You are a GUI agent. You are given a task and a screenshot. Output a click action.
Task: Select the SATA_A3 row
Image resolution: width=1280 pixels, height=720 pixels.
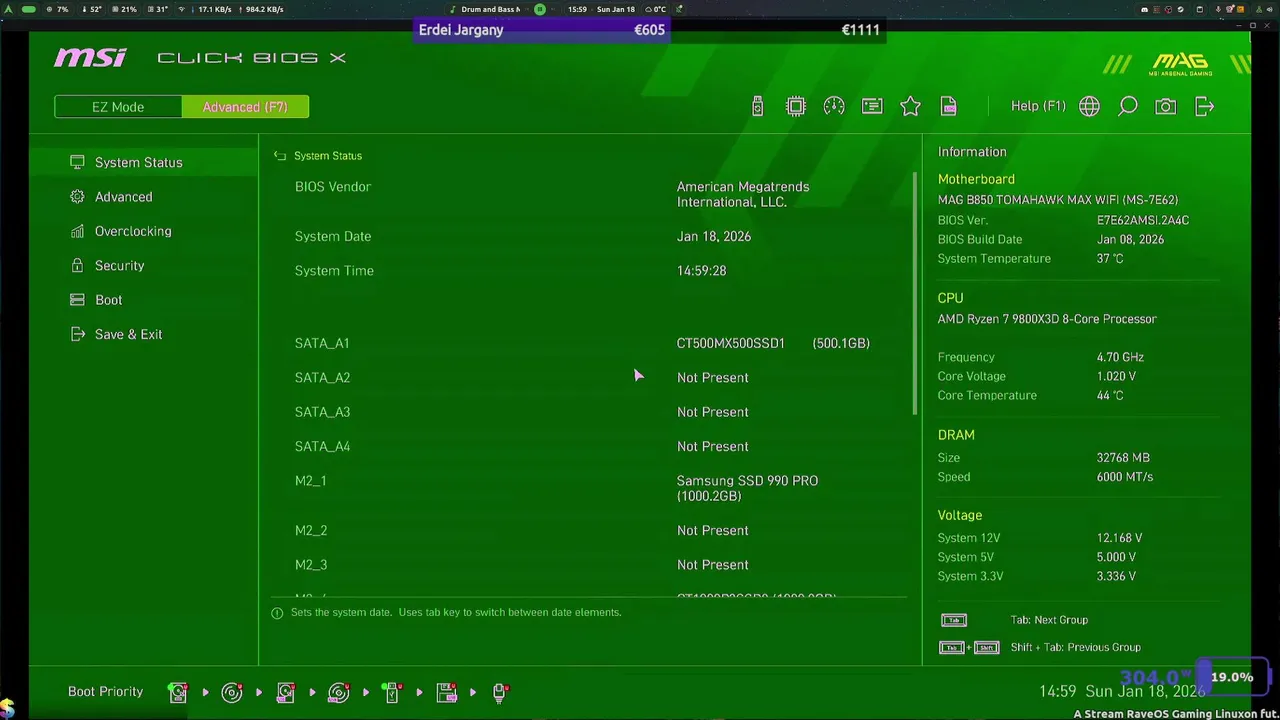click(x=590, y=412)
